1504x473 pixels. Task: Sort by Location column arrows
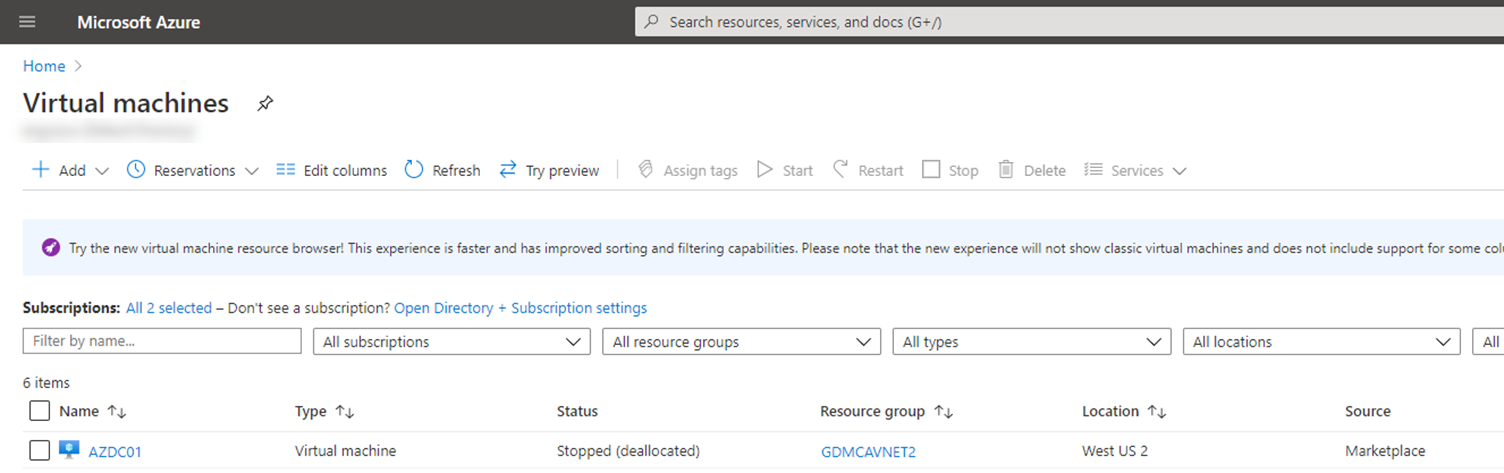pyautogui.click(x=1157, y=412)
